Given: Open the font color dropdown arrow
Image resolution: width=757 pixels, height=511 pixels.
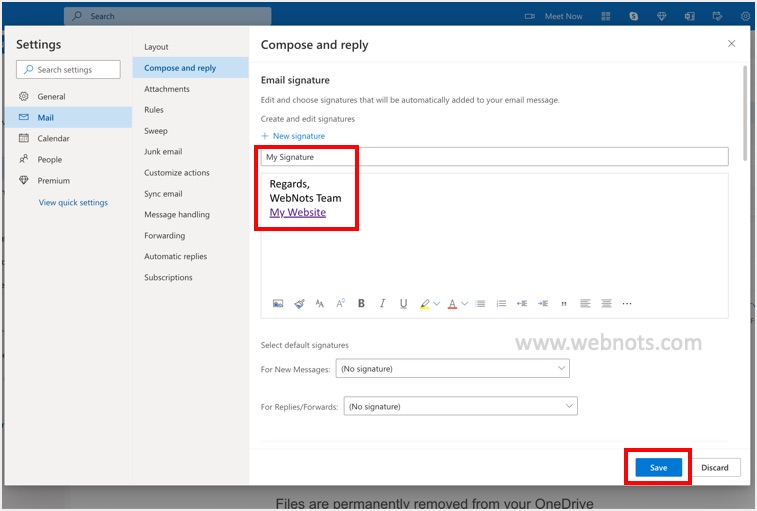Looking at the screenshot, I should click(x=464, y=304).
